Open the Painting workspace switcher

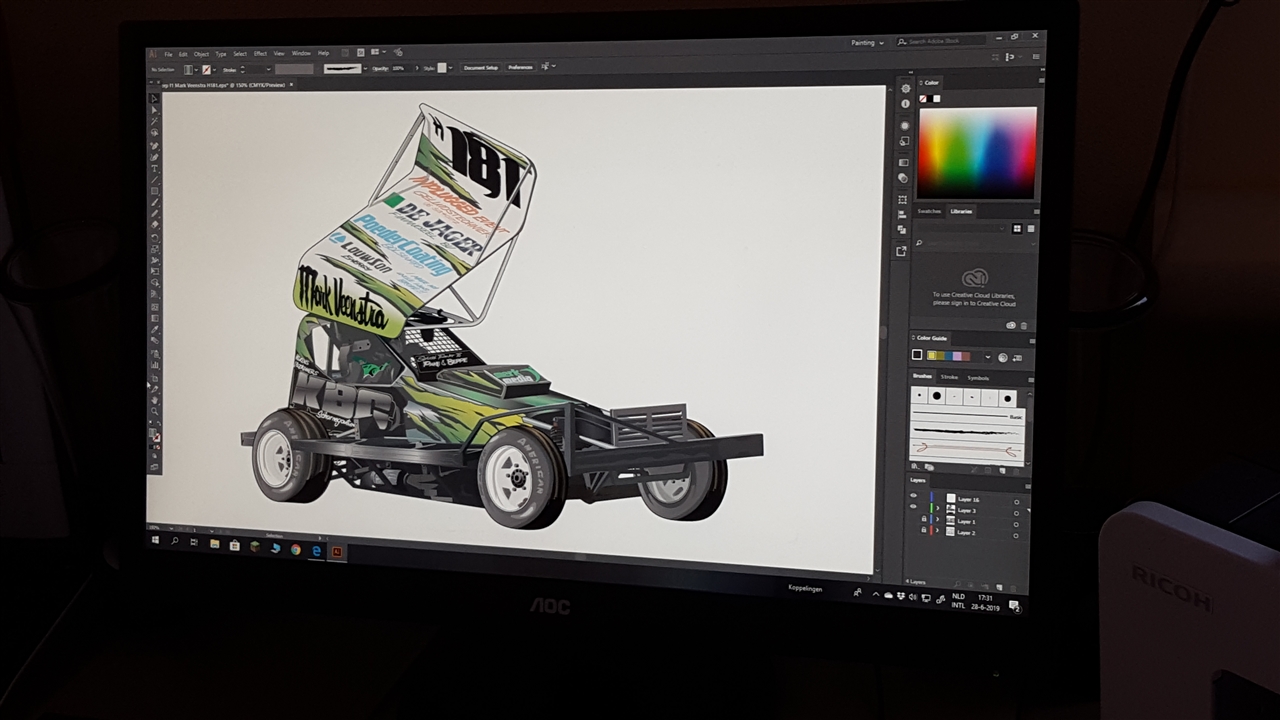(x=867, y=43)
